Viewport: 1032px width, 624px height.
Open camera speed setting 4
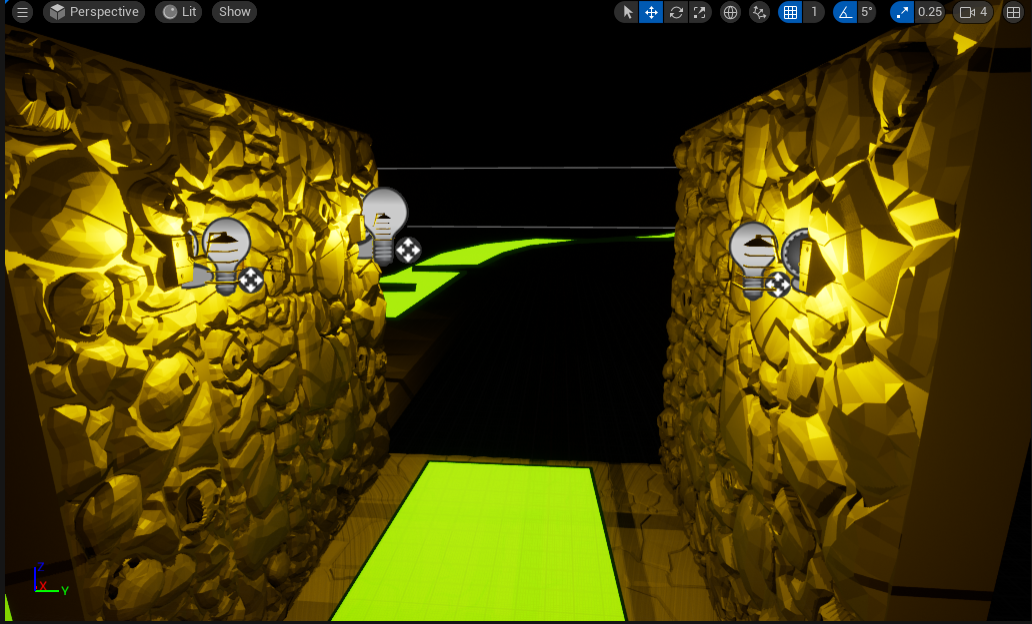coord(973,12)
